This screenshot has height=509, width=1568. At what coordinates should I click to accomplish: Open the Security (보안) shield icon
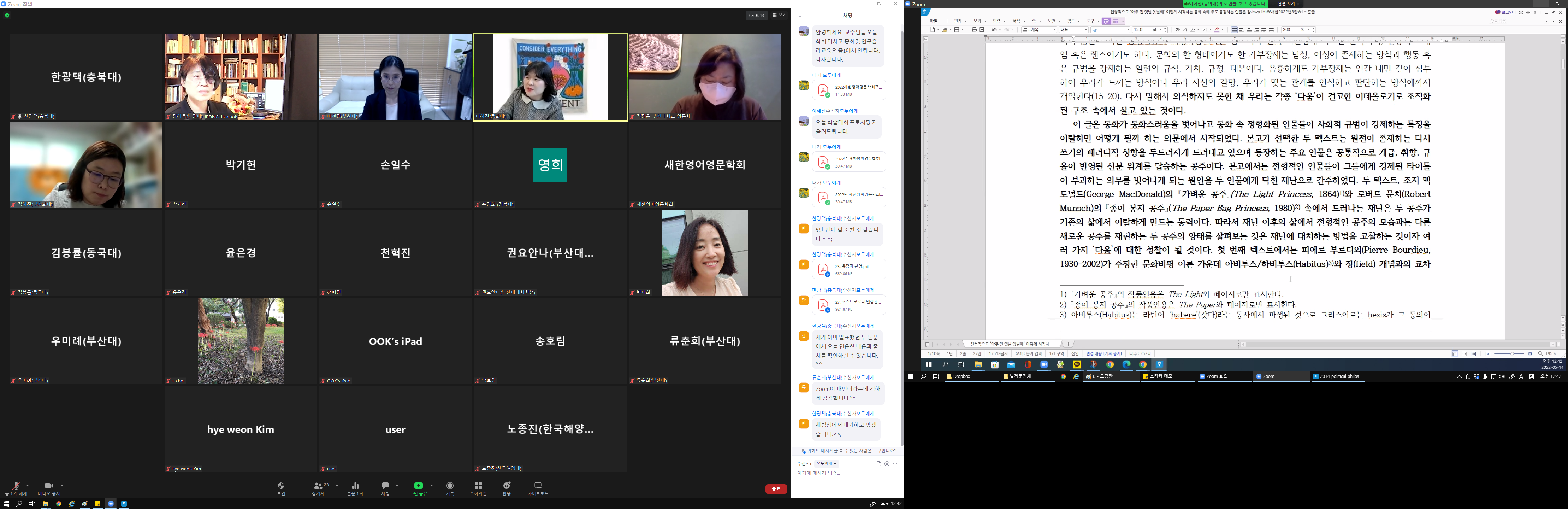pyautogui.click(x=280, y=486)
